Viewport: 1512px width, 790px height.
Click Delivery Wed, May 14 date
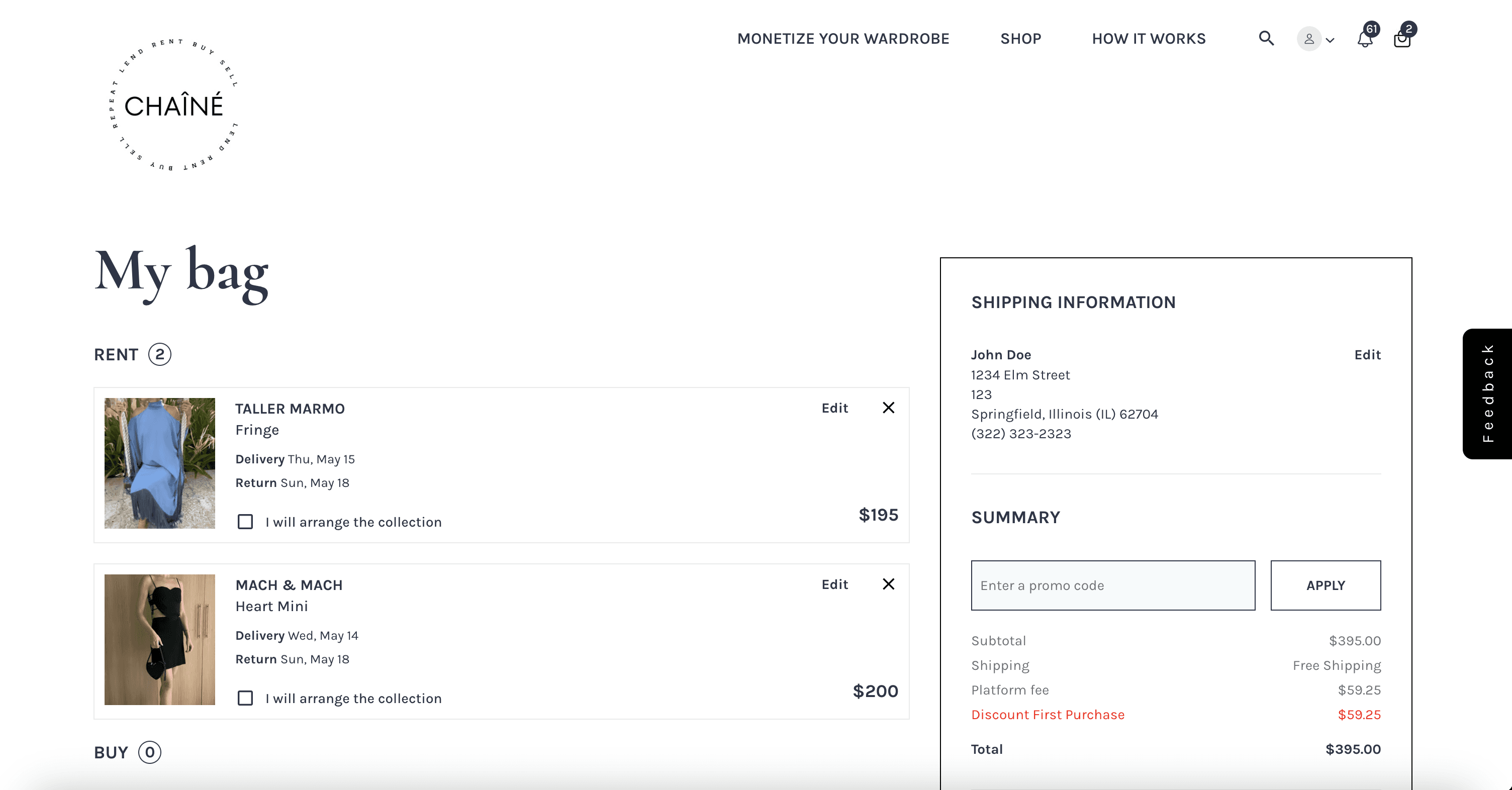click(x=297, y=636)
